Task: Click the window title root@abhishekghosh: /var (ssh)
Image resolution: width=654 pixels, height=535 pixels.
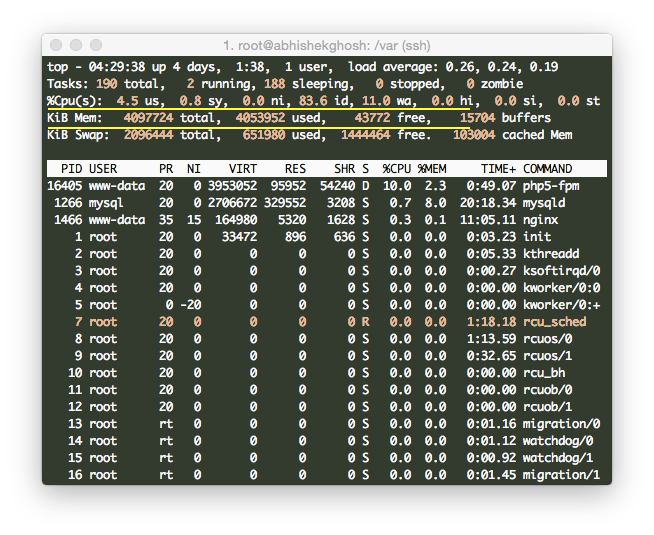Action: pos(327,45)
